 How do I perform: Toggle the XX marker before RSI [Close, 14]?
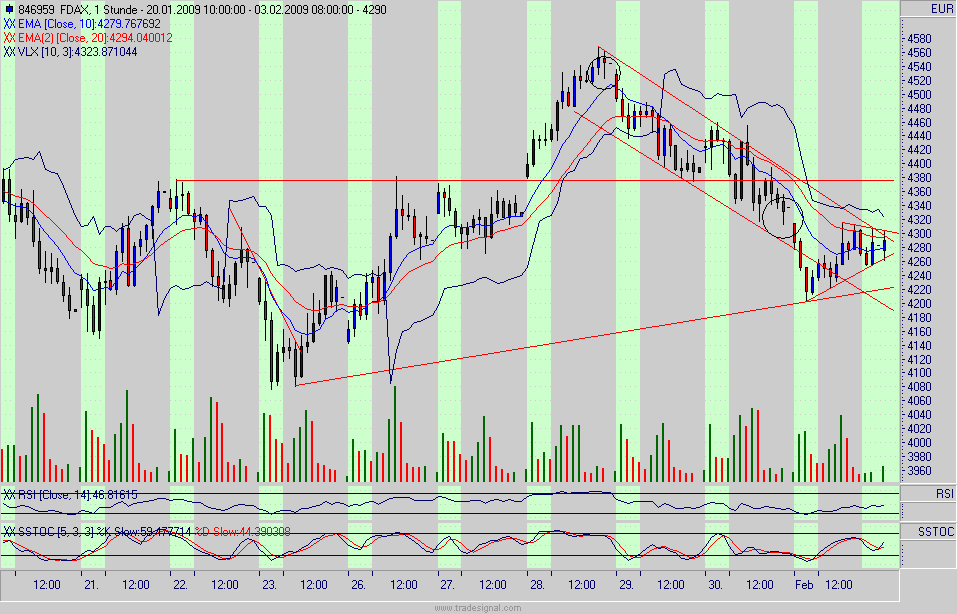coord(10,493)
